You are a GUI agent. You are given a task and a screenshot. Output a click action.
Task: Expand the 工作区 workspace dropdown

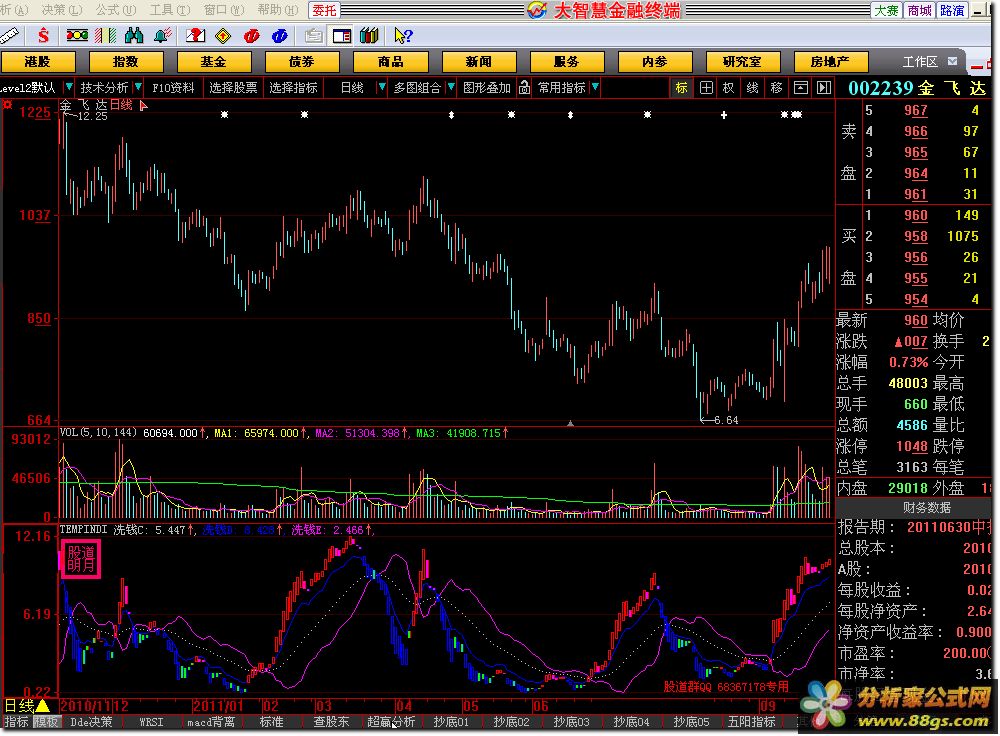point(953,61)
